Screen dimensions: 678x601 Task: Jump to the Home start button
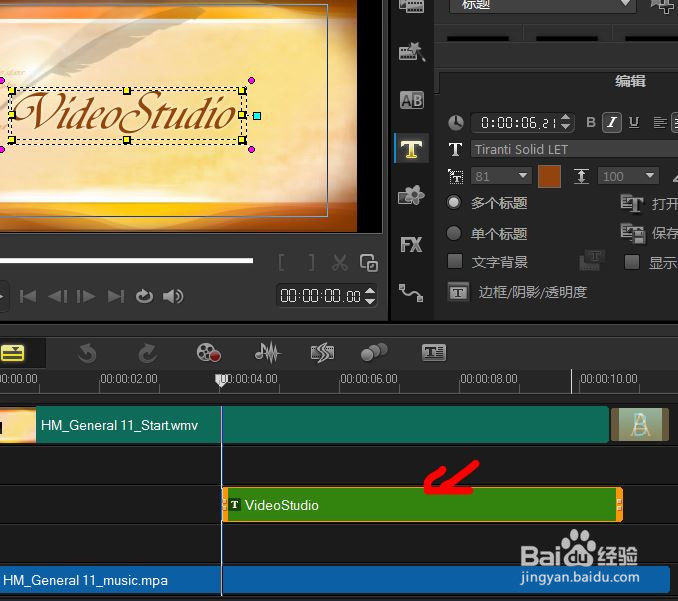28,296
